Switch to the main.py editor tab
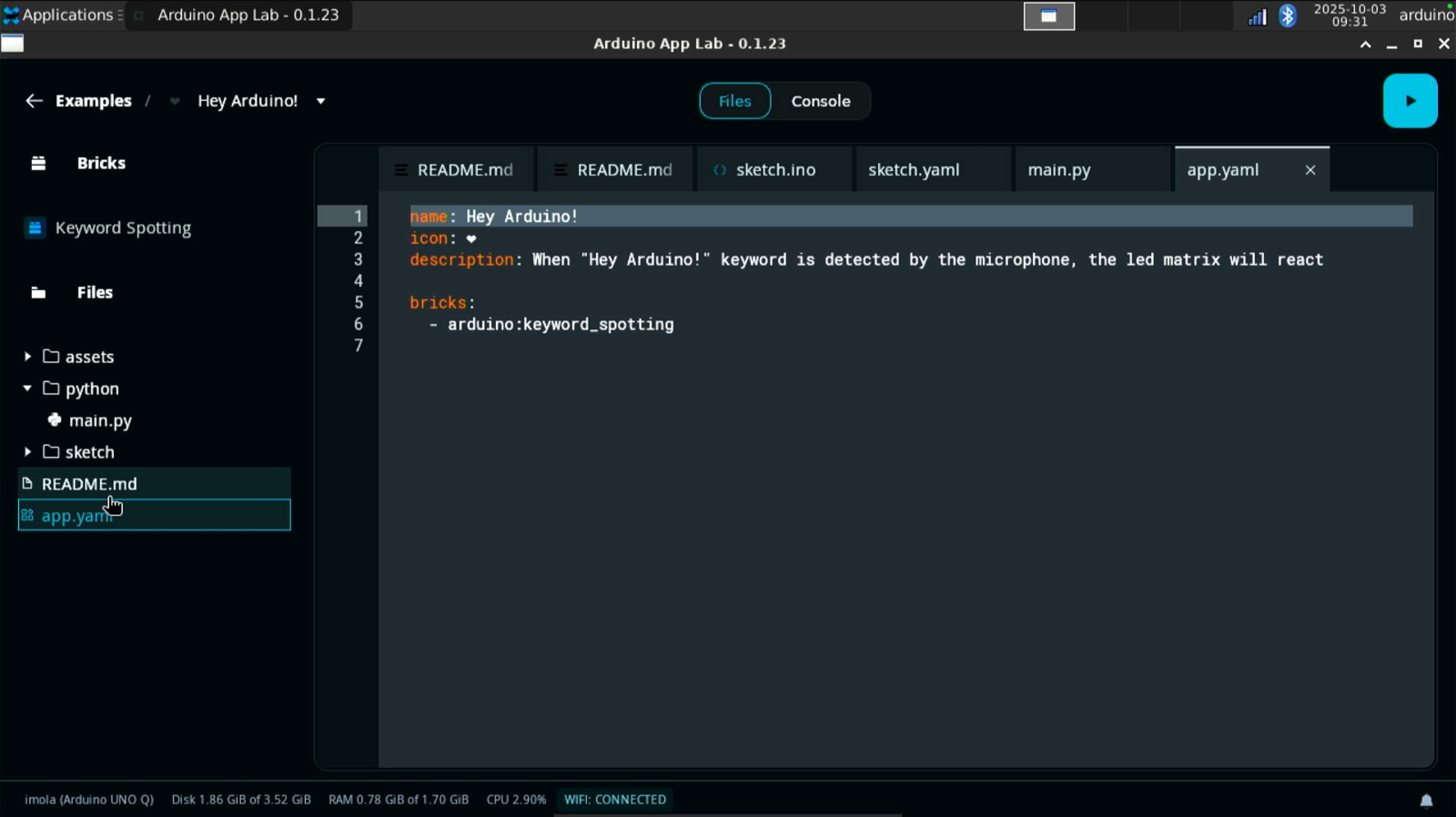 click(1093, 169)
